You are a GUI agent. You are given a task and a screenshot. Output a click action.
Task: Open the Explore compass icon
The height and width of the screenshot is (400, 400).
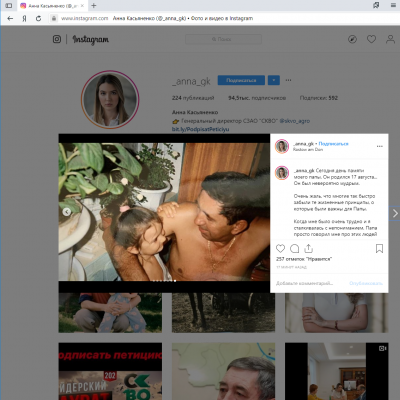tap(352, 39)
